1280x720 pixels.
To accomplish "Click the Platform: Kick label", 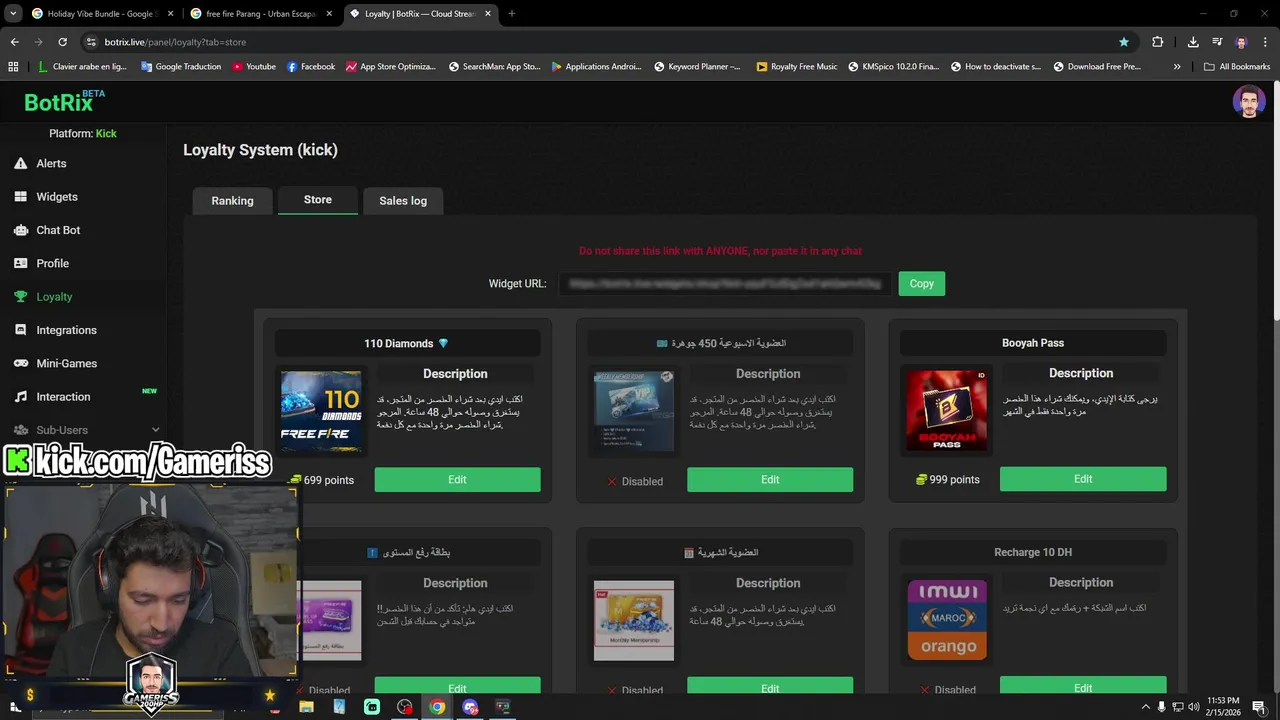I will coord(83,133).
